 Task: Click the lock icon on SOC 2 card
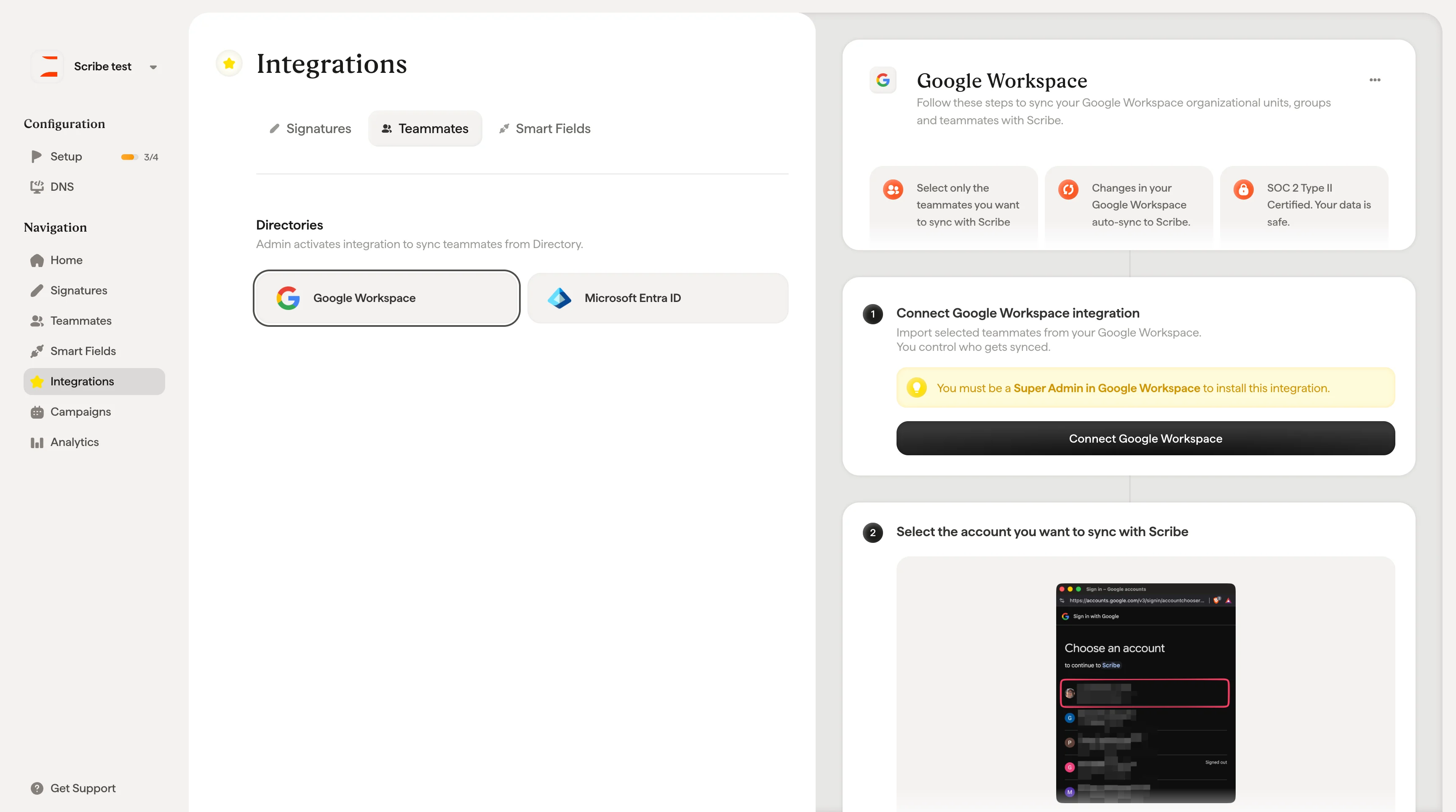click(1244, 189)
